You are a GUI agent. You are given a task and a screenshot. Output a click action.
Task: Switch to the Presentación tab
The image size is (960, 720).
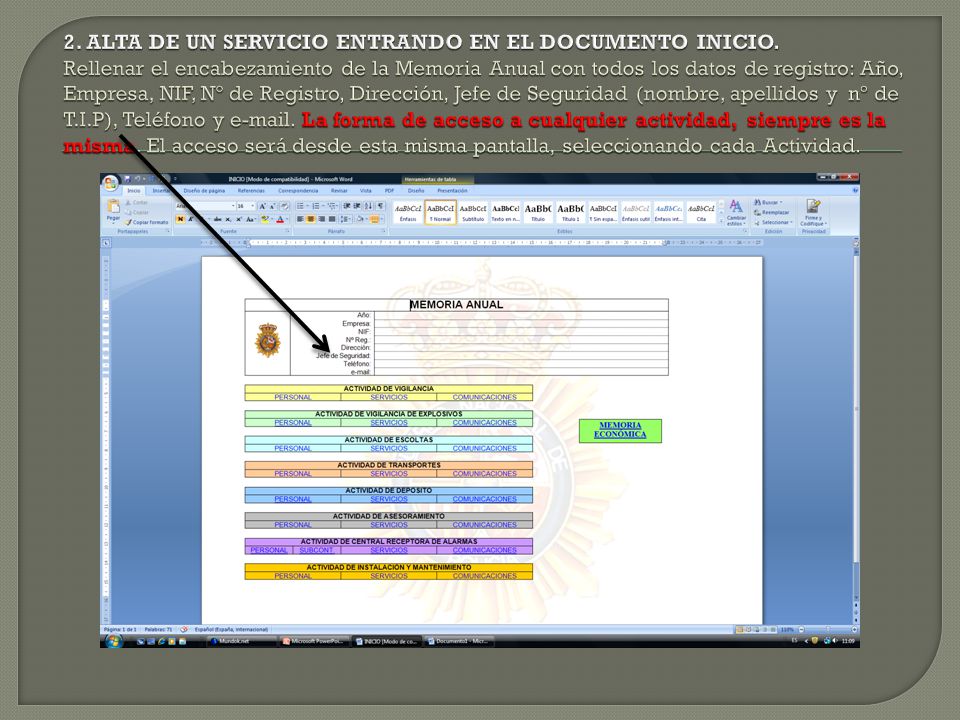coord(452,191)
